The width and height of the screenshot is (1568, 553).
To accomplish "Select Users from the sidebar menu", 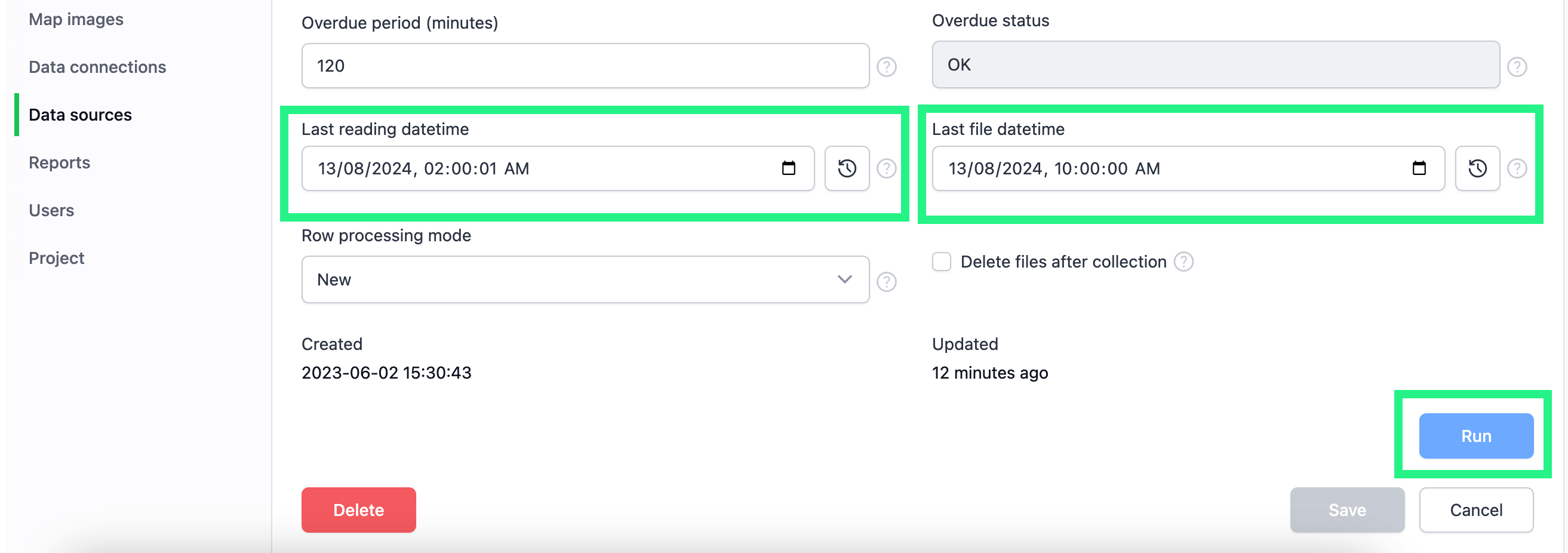I will (51, 210).
